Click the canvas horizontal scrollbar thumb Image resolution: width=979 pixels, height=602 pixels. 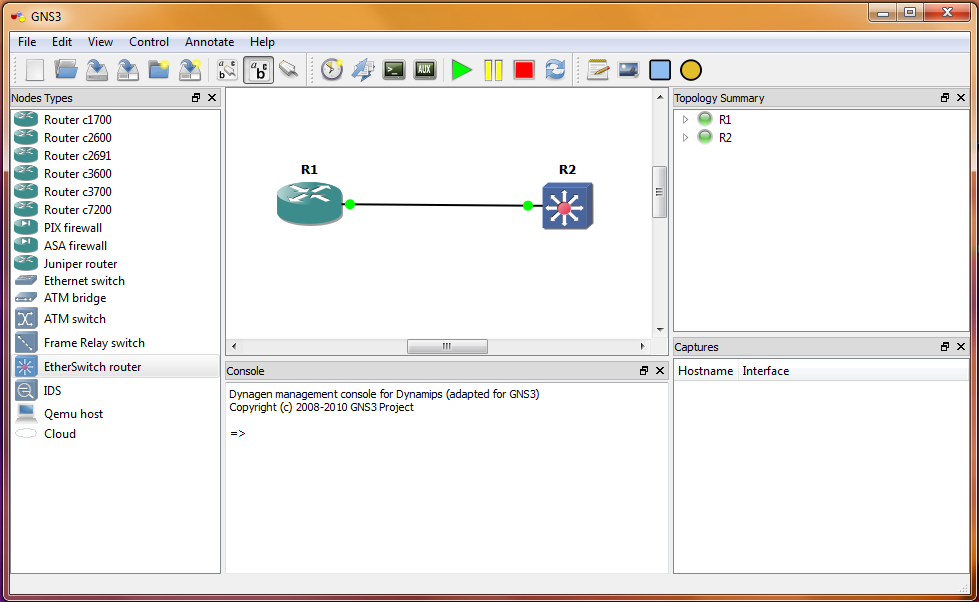447,346
